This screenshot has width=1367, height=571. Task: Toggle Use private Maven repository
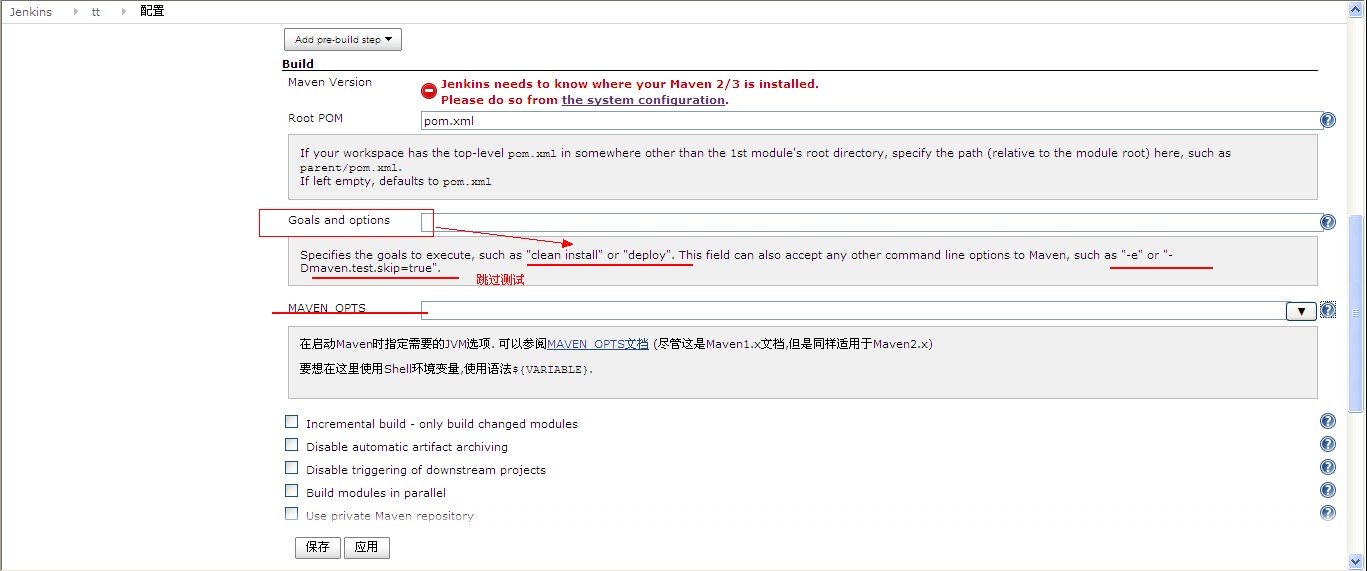(x=292, y=514)
